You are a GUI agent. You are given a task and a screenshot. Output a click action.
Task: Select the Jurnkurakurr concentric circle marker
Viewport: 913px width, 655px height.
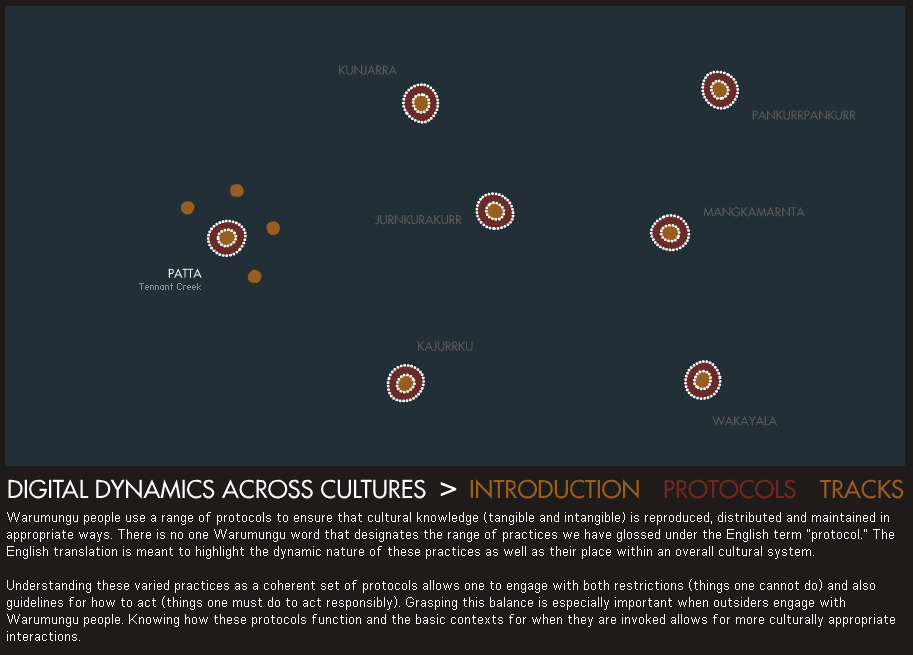(x=495, y=211)
